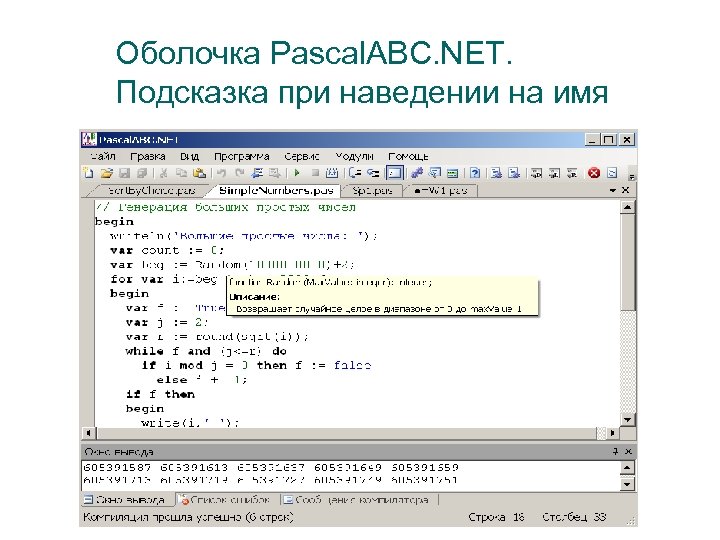720x540 pixels.
Task: Click the Step Over debug icon
Action: coord(354,173)
